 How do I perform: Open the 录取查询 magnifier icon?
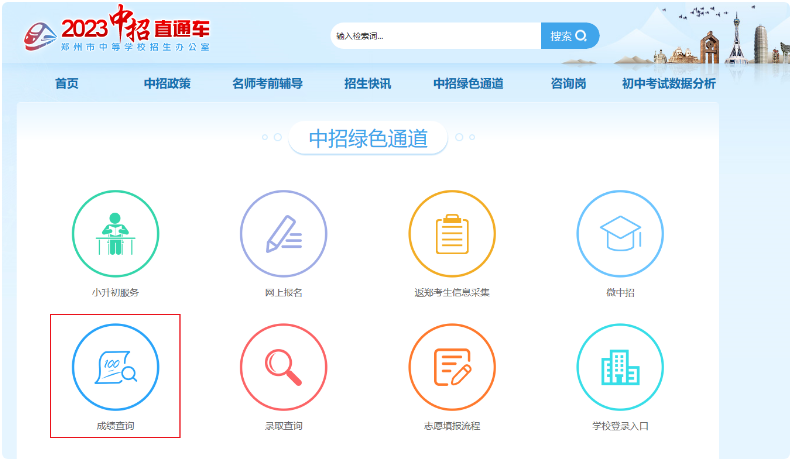click(x=283, y=367)
